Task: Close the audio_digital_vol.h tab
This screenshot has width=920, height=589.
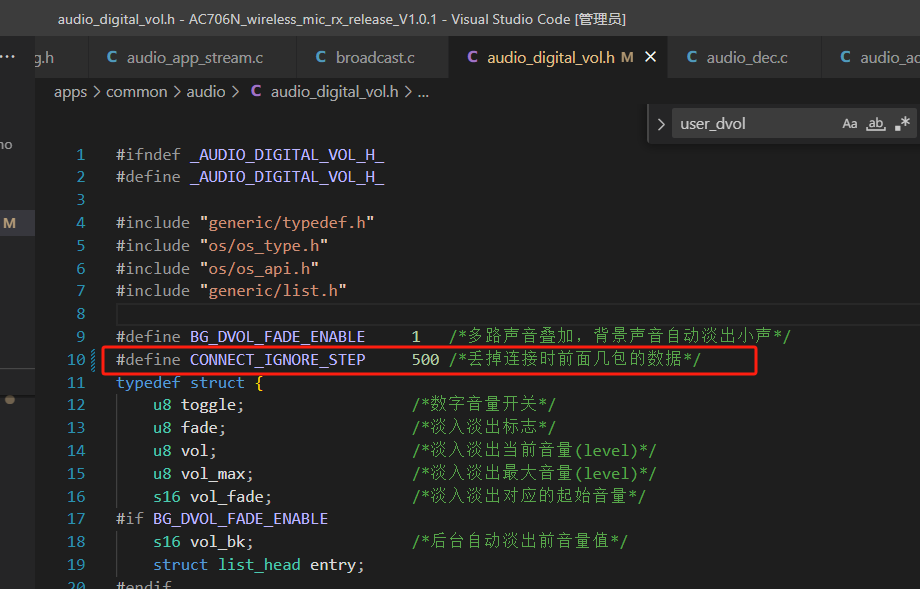Action: click(650, 57)
